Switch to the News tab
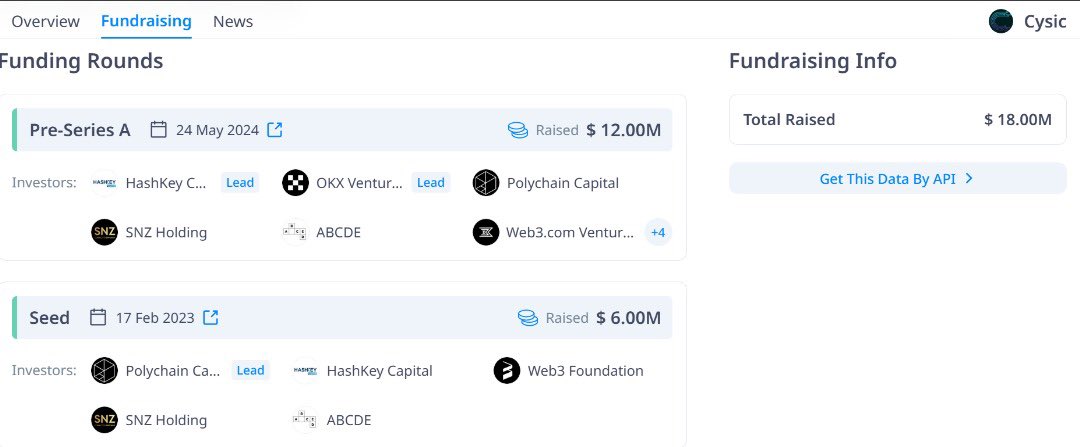Viewport: 1080px width, 447px height. [x=233, y=21]
